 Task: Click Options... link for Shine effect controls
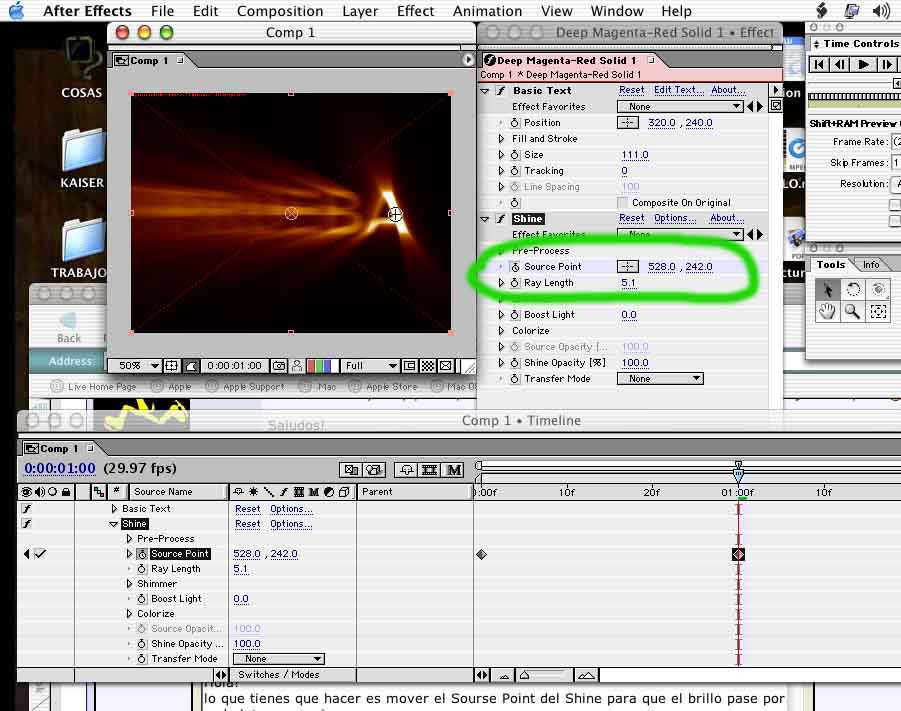pos(675,218)
